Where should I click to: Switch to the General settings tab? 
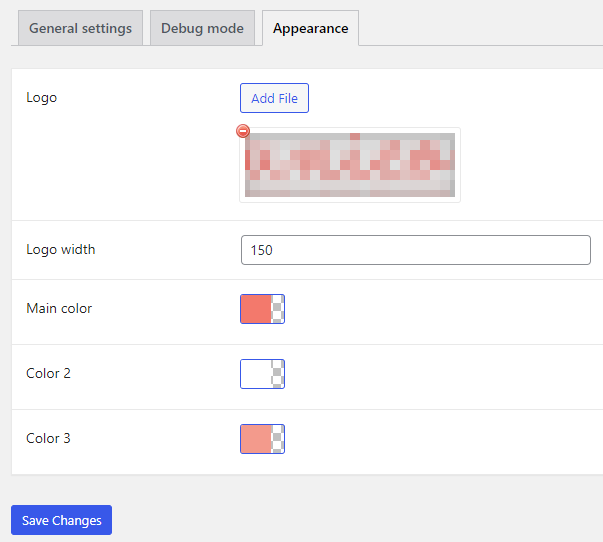tap(80, 28)
